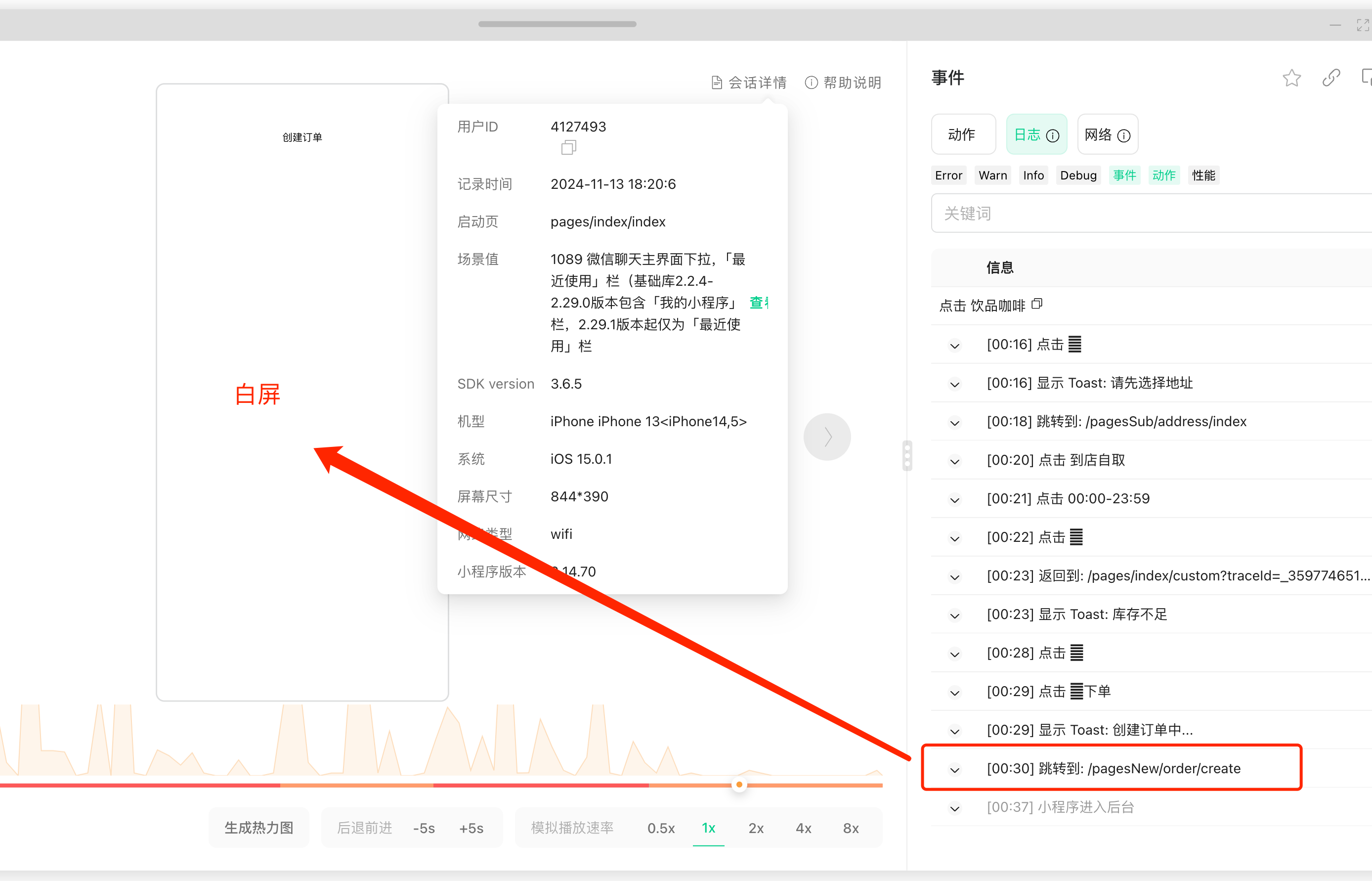The image size is (1372, 881).
Task: Click the copy link chain icon
Action: pos(1331,78)
